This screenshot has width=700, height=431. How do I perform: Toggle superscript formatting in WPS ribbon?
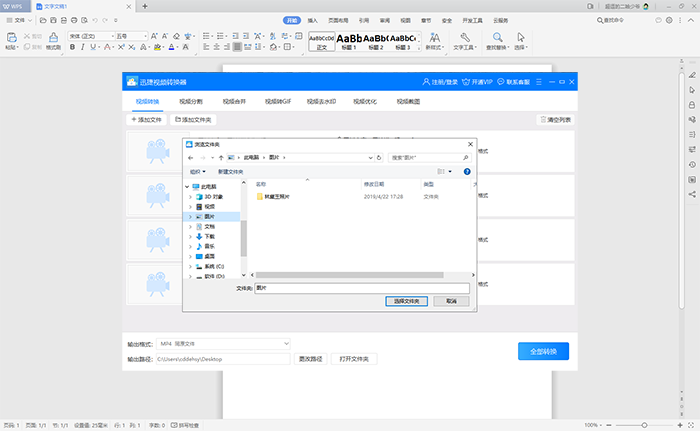coord(121,47)
